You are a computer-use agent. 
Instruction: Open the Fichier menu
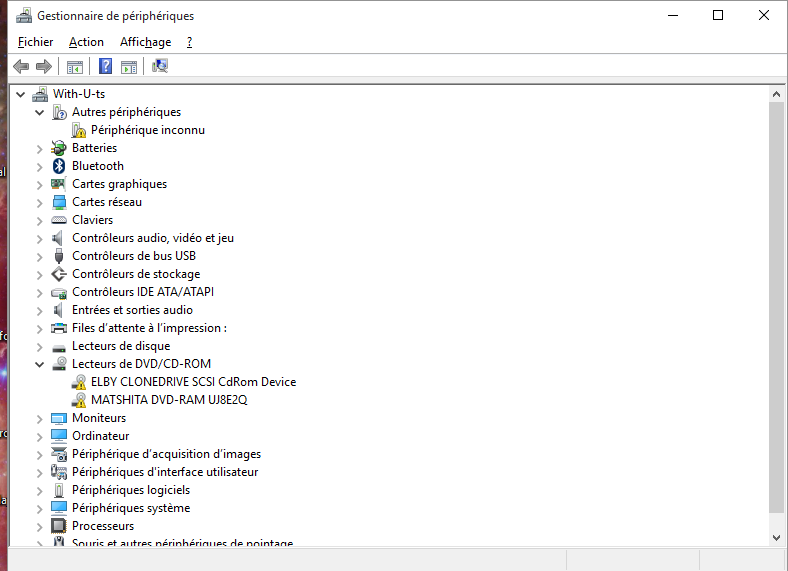click(x=35, y=42)
